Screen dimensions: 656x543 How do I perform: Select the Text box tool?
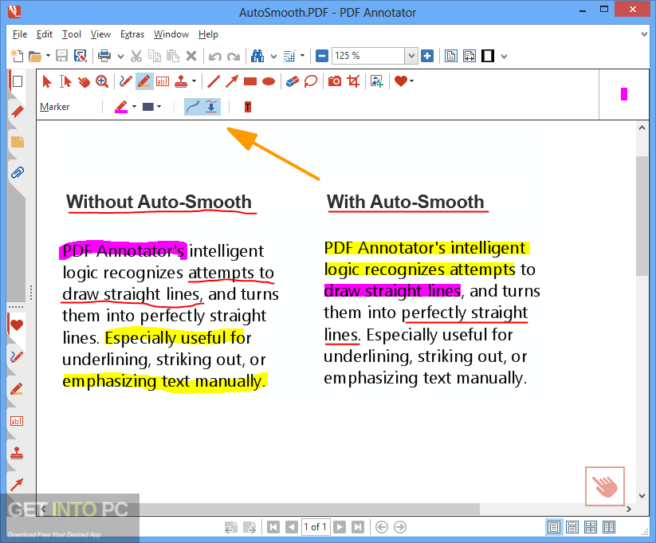click(162, 82)
